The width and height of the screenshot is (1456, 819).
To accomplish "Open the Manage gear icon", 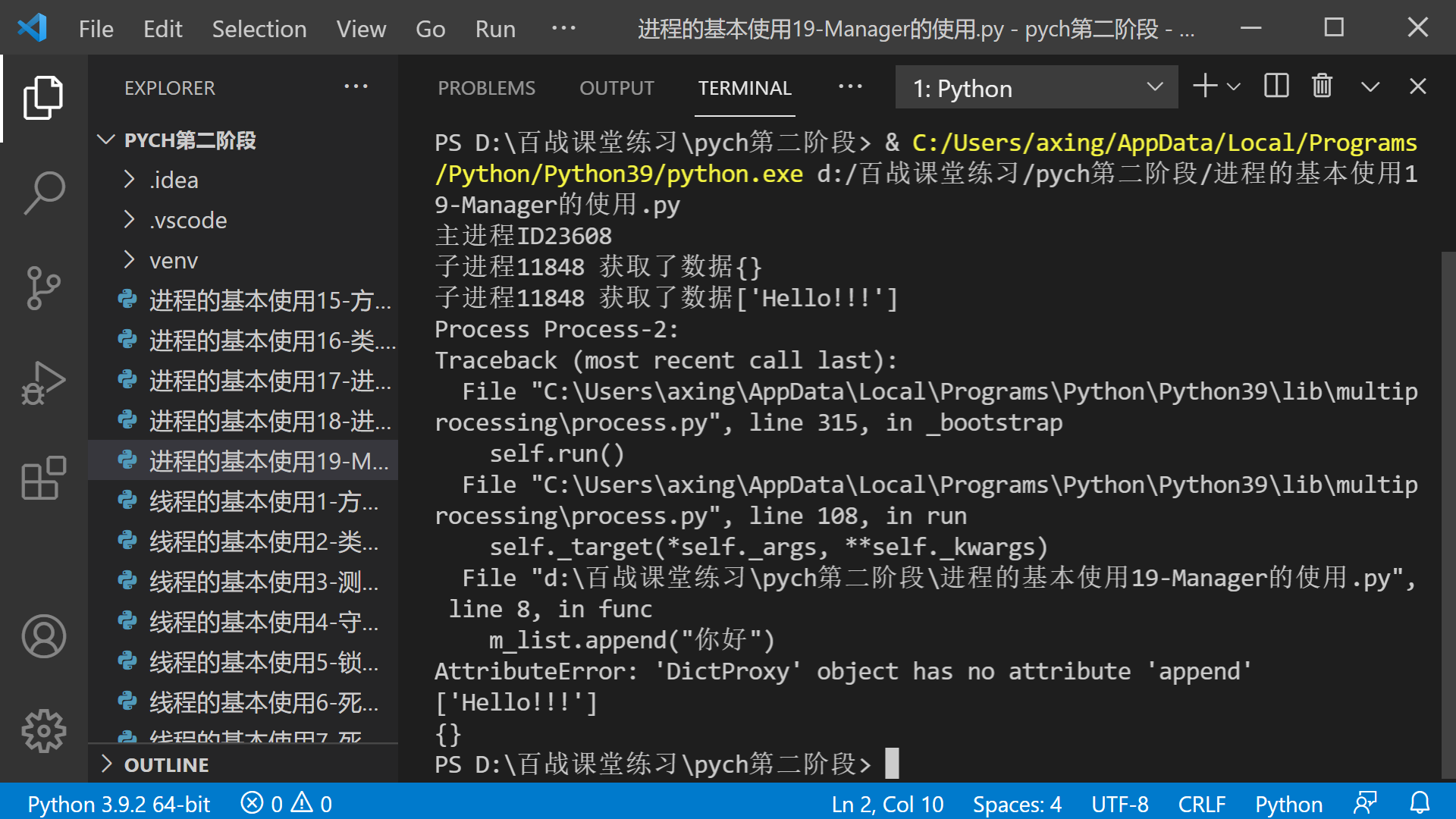I will click(43, 731).
